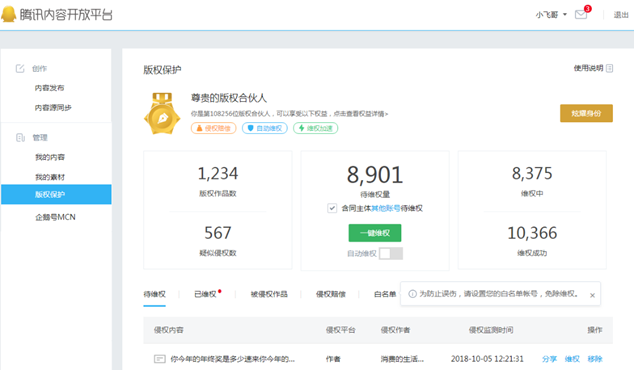
Task: Click the 2018-10-05 12:21:31 timestamp
Action: pos(487,359)
